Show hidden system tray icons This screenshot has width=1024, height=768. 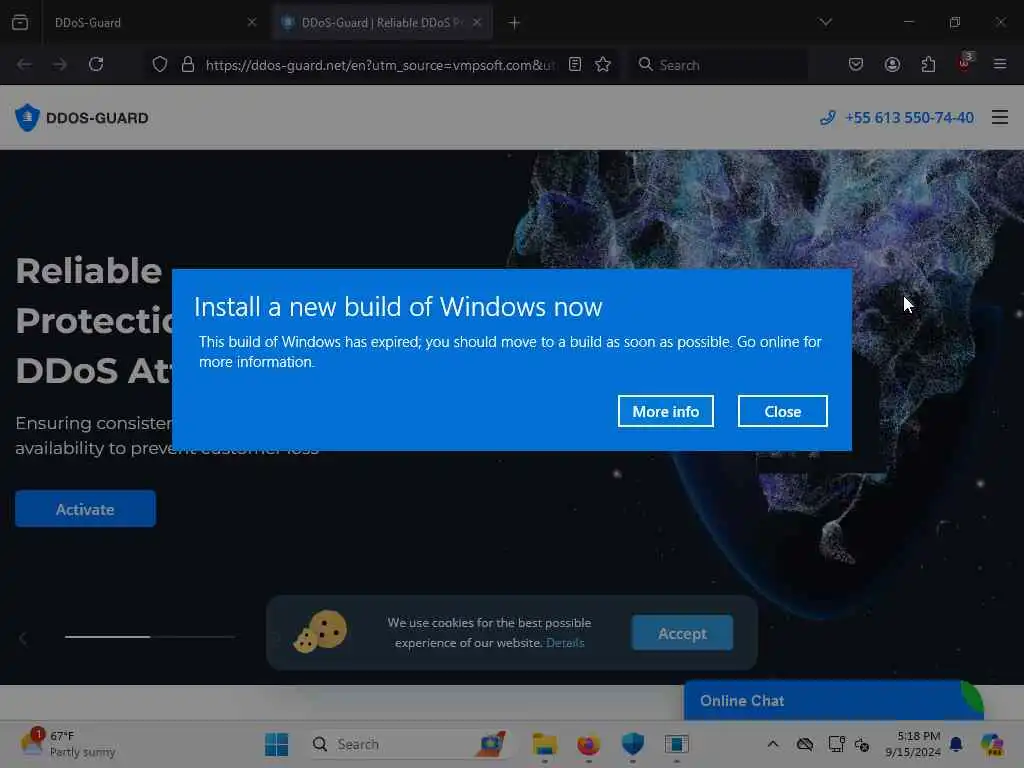point(773,744)
